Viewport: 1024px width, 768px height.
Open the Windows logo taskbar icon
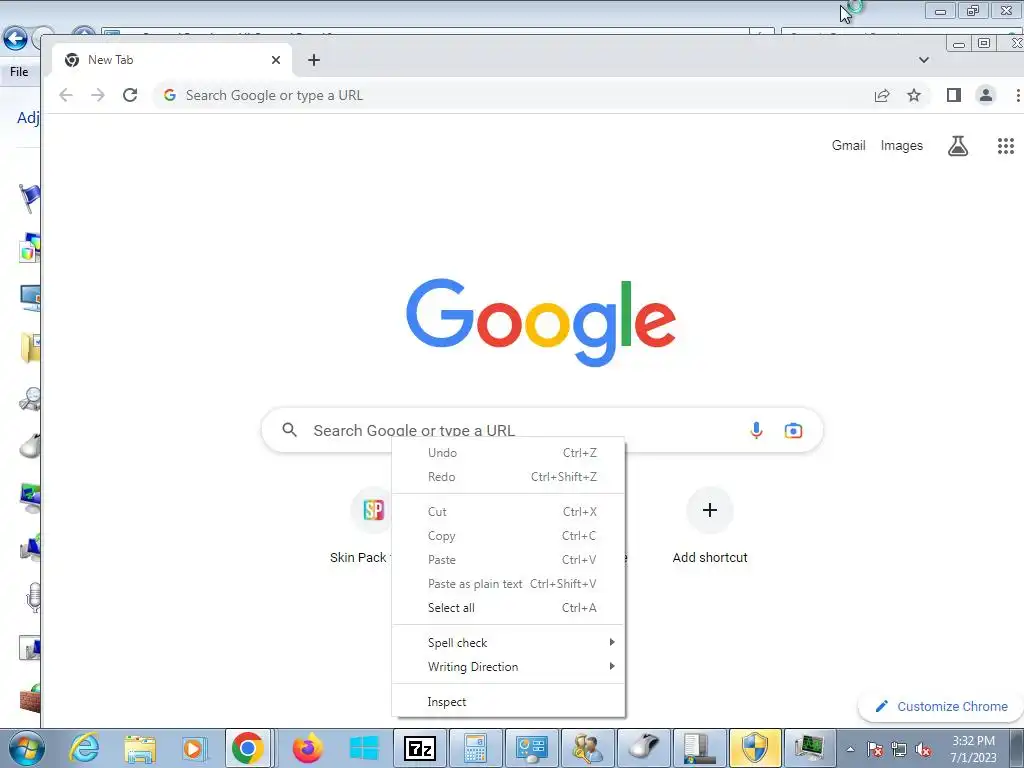point(364,748)
